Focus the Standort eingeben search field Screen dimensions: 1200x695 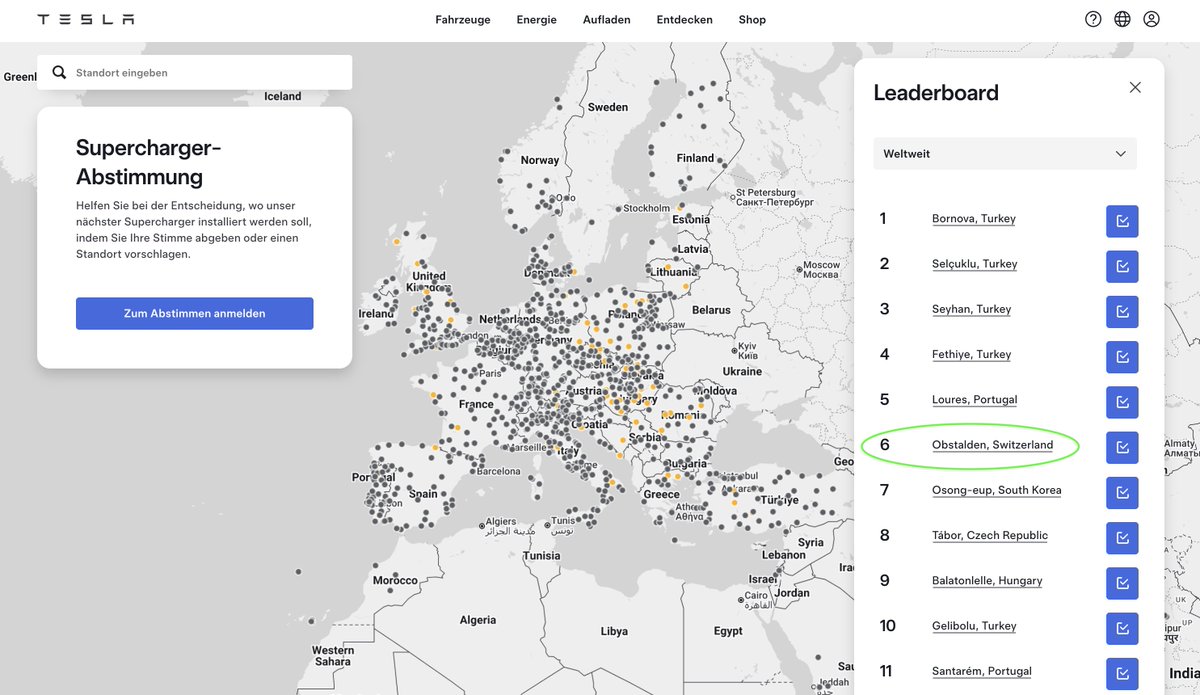coord(195,72)
